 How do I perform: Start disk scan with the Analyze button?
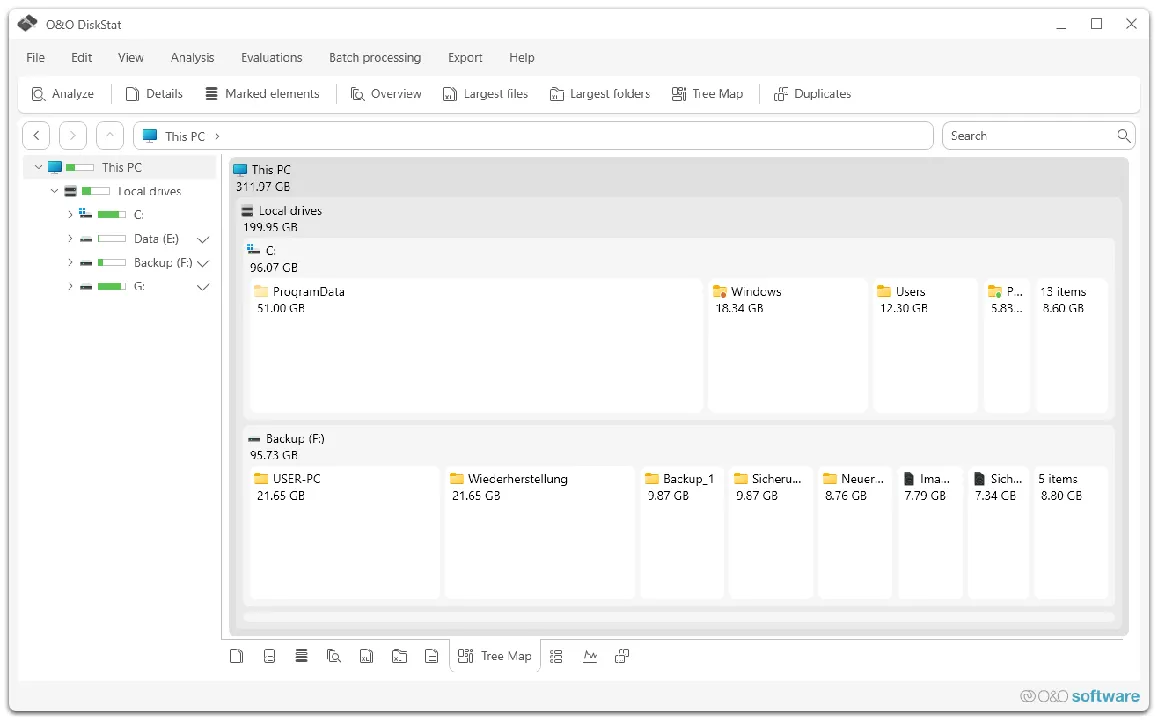[63, 94]
